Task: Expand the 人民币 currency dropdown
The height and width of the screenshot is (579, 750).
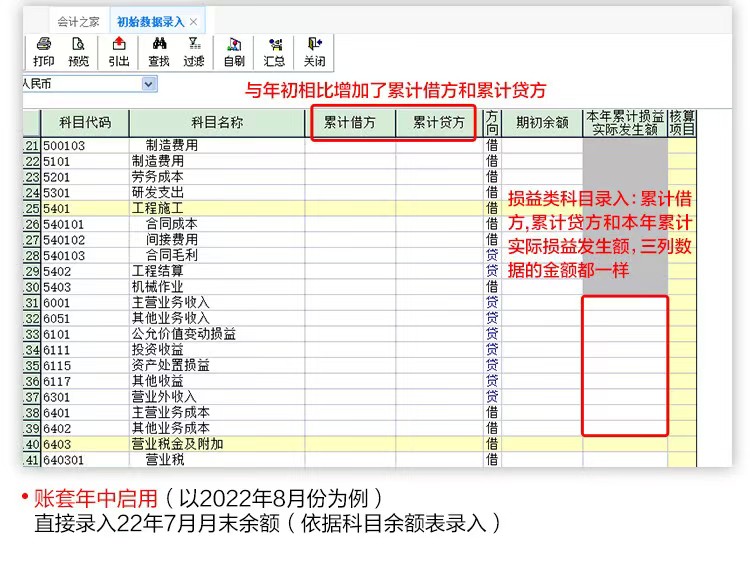Action: pos(149,85)
